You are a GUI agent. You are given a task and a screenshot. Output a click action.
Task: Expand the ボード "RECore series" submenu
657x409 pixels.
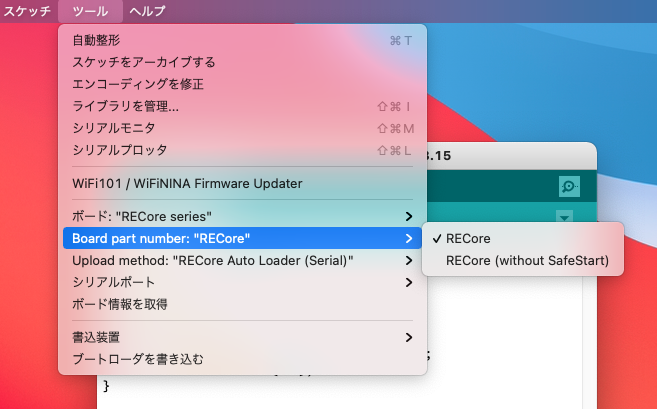(242, 216)
